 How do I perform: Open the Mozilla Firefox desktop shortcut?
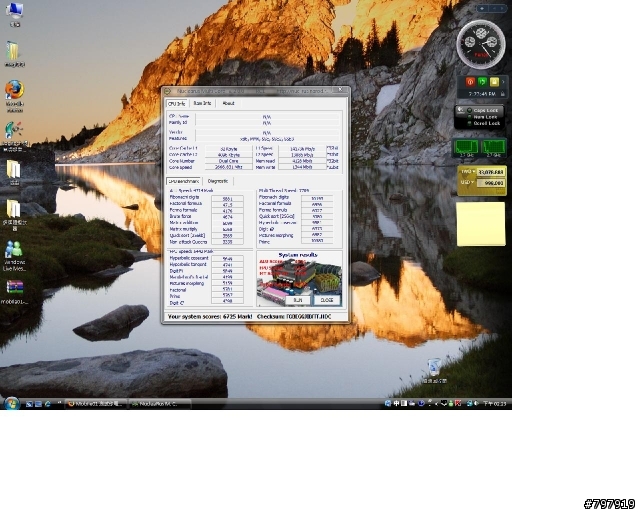point(15,96)
